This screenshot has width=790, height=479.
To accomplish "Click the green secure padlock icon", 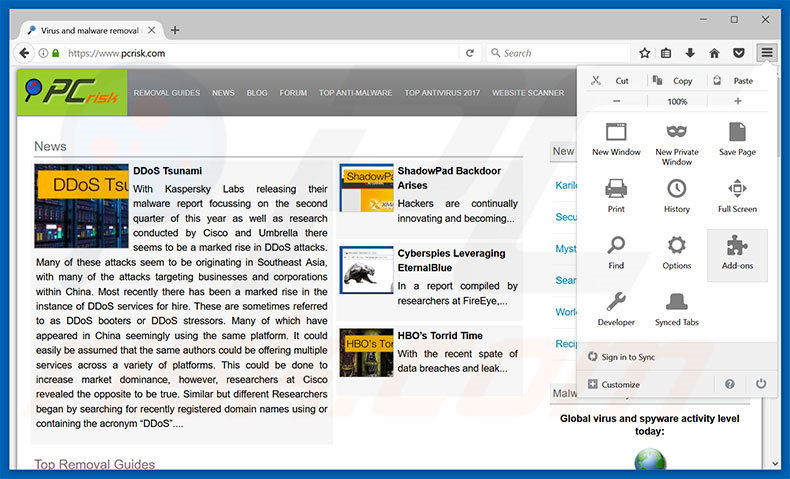I will click(55, 53).
